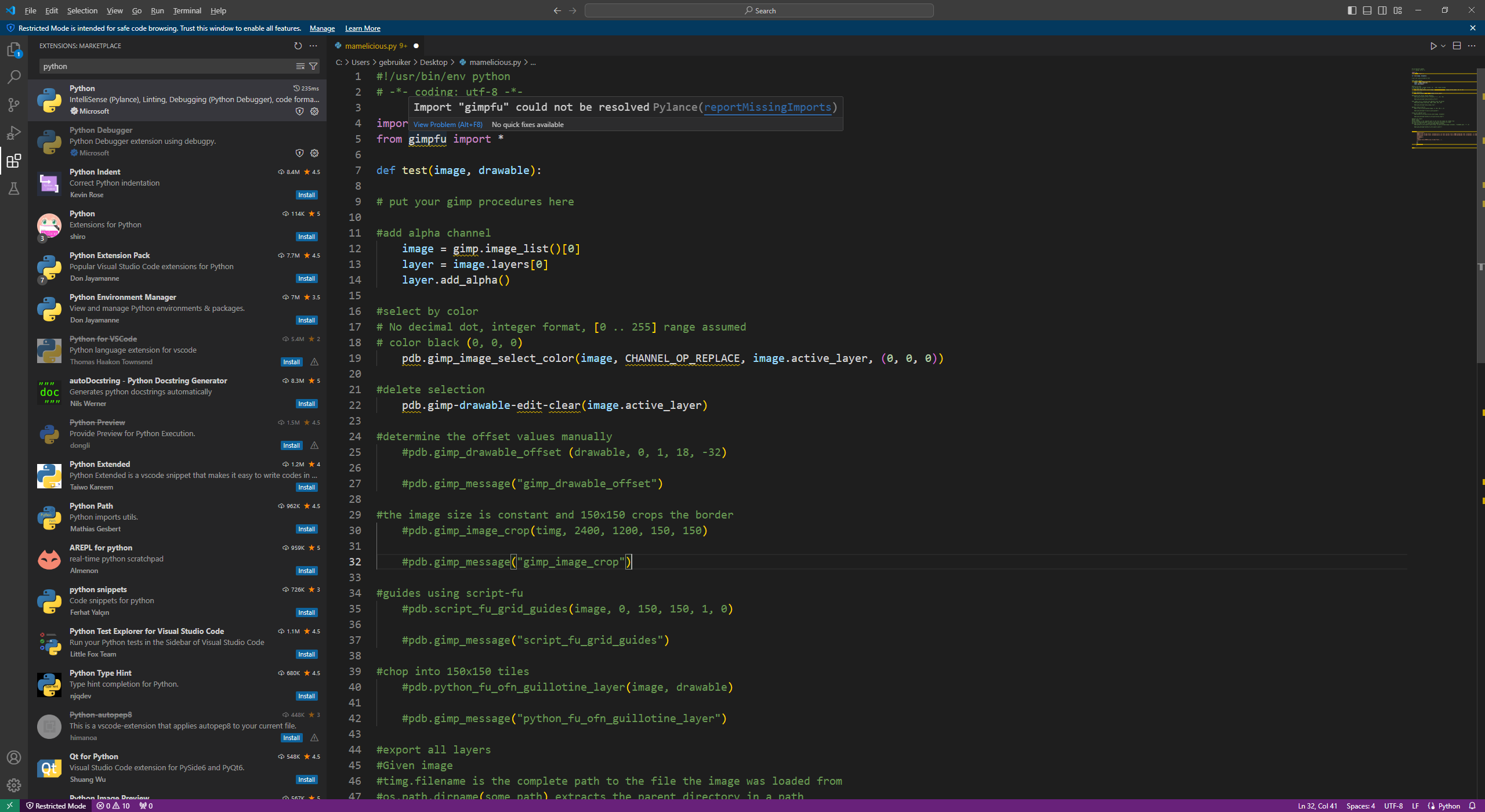Open the Run and Debug view
The image size is (1485, 812).
(x=14, y=133)
